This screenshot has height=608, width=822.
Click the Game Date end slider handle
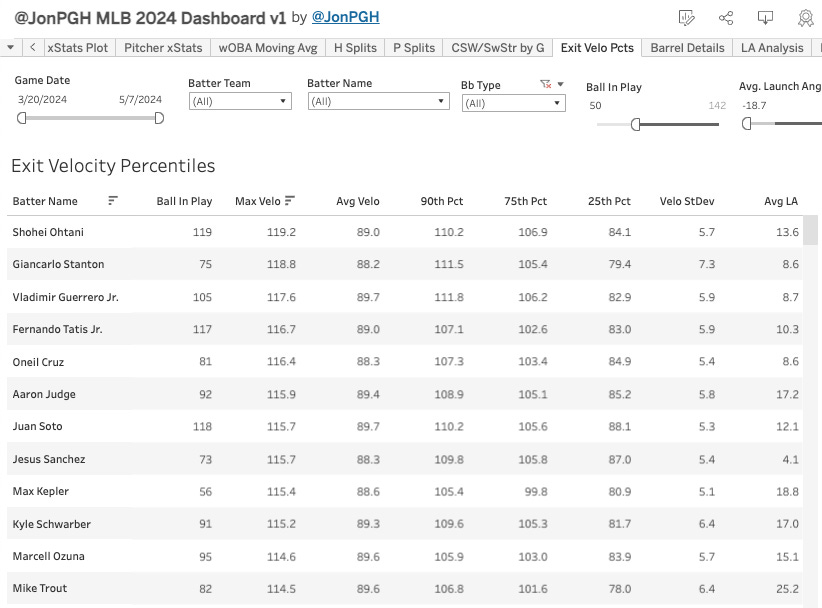[159, 118]
